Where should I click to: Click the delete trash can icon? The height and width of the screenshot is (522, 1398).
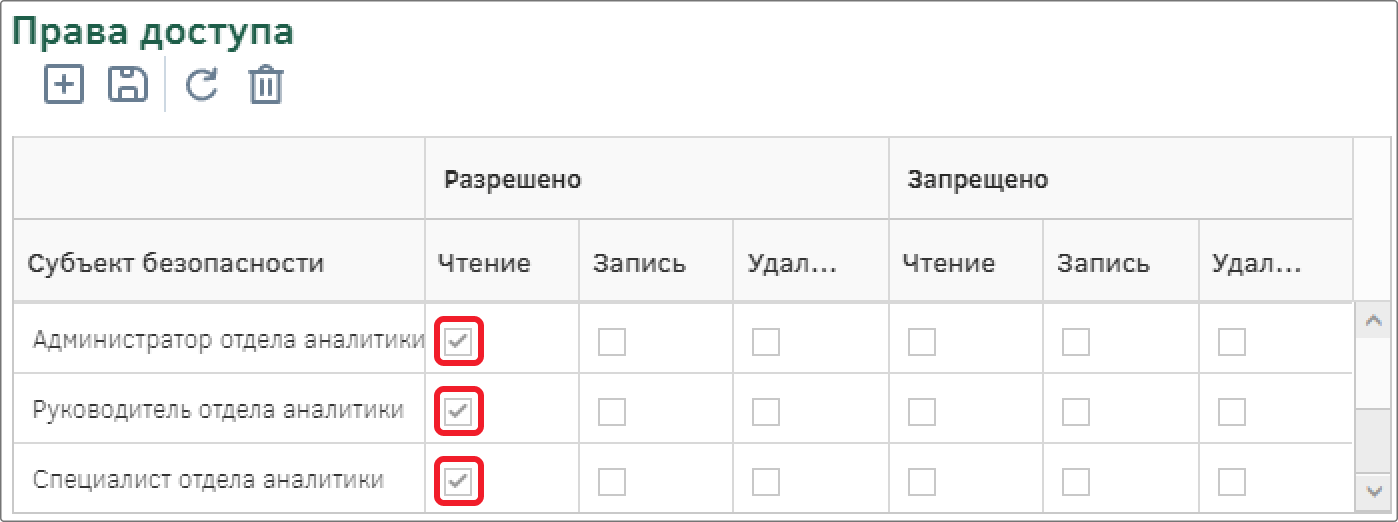point(266,85)
